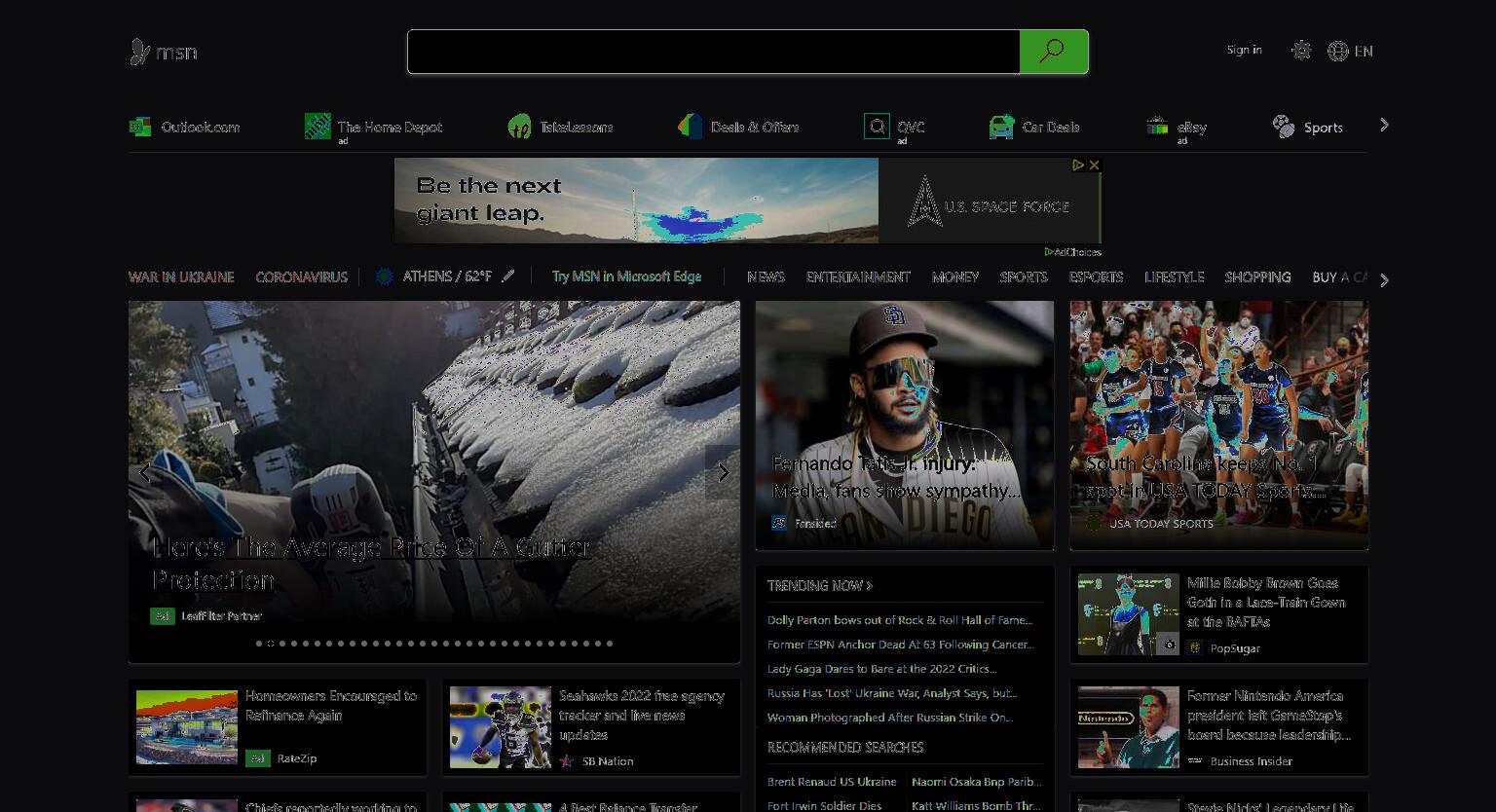Image resolution: width=1496 pixels, height=812 pixels.
Task: Open the Deals & Offers shortcut icon
Action: 690,127
